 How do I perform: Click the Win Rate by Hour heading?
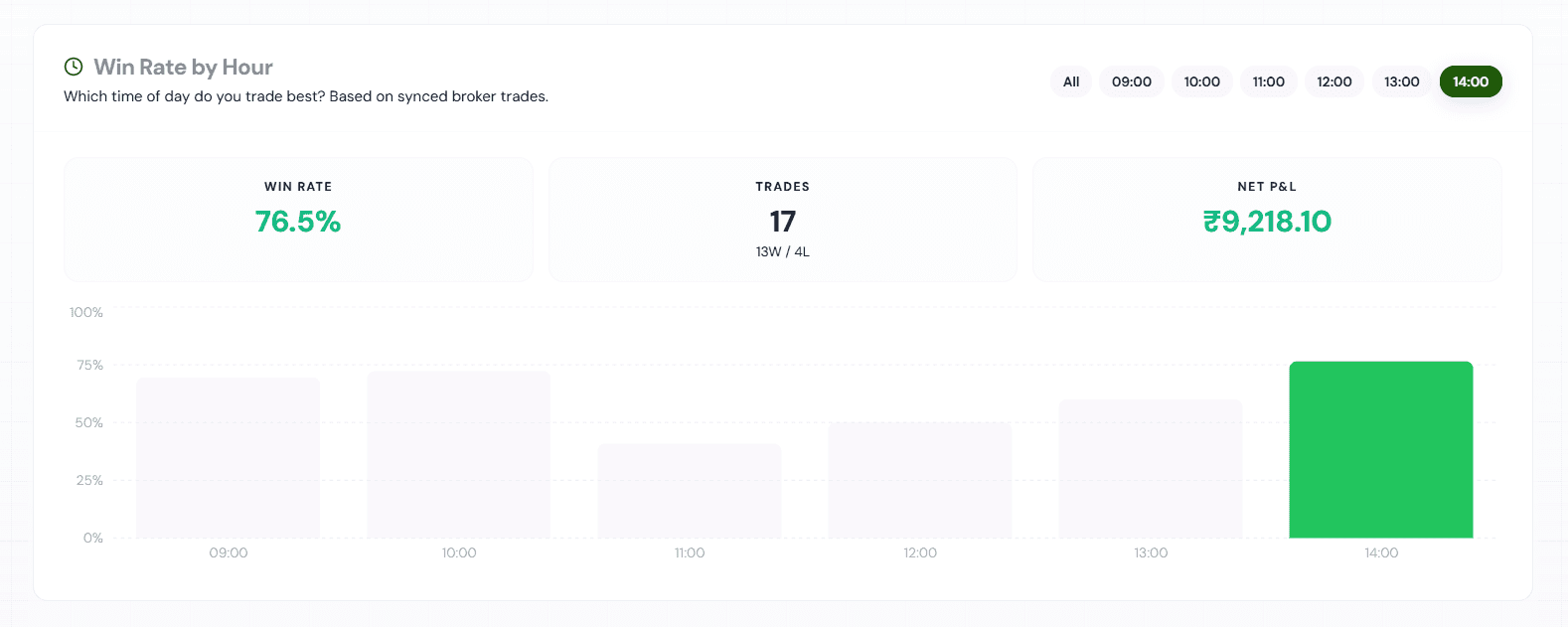183,67
